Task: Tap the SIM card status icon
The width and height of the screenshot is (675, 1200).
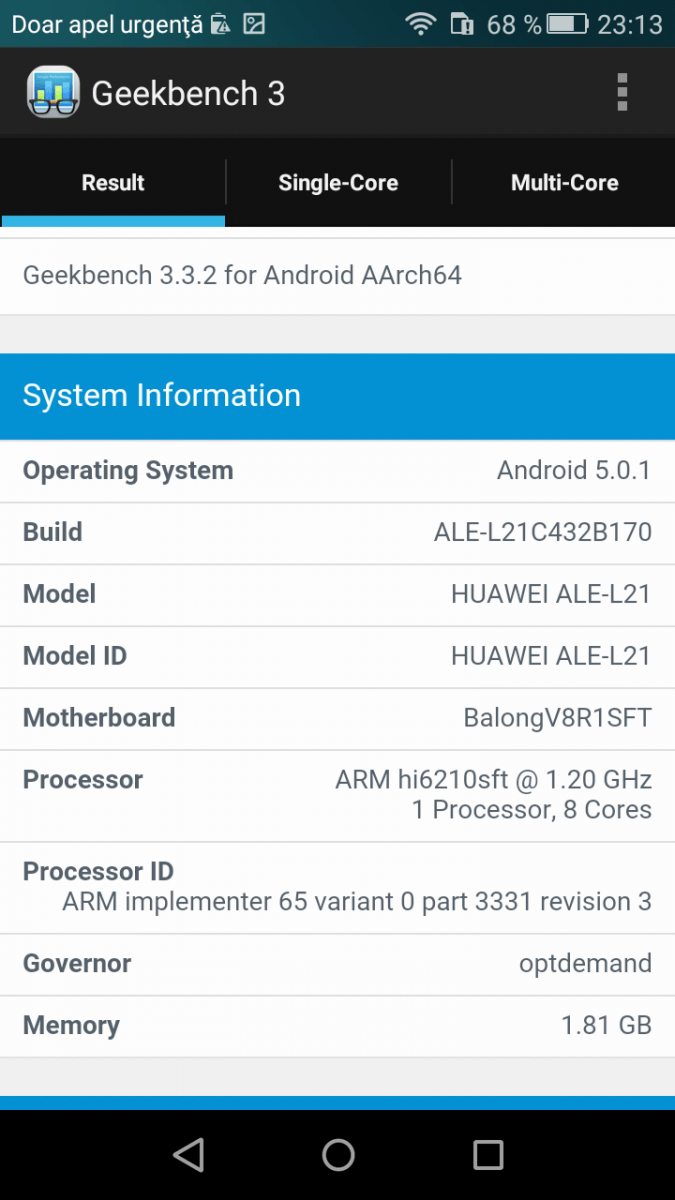Action: coord(462,24)
